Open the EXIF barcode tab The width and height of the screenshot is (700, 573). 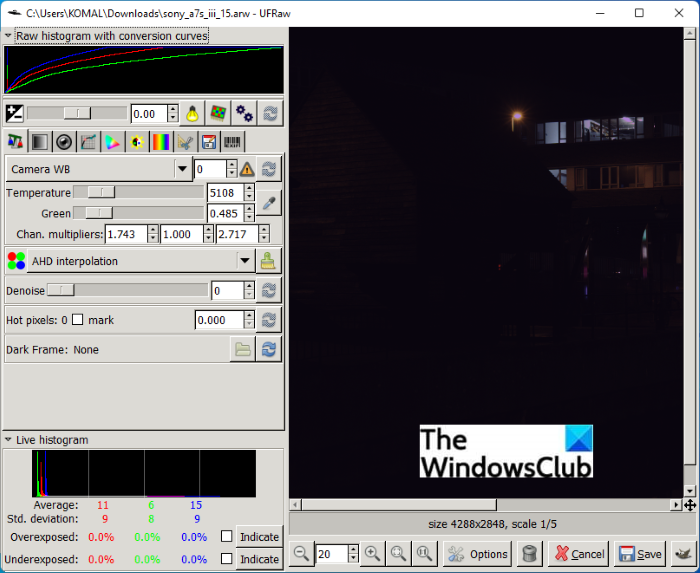pos(232,142)
